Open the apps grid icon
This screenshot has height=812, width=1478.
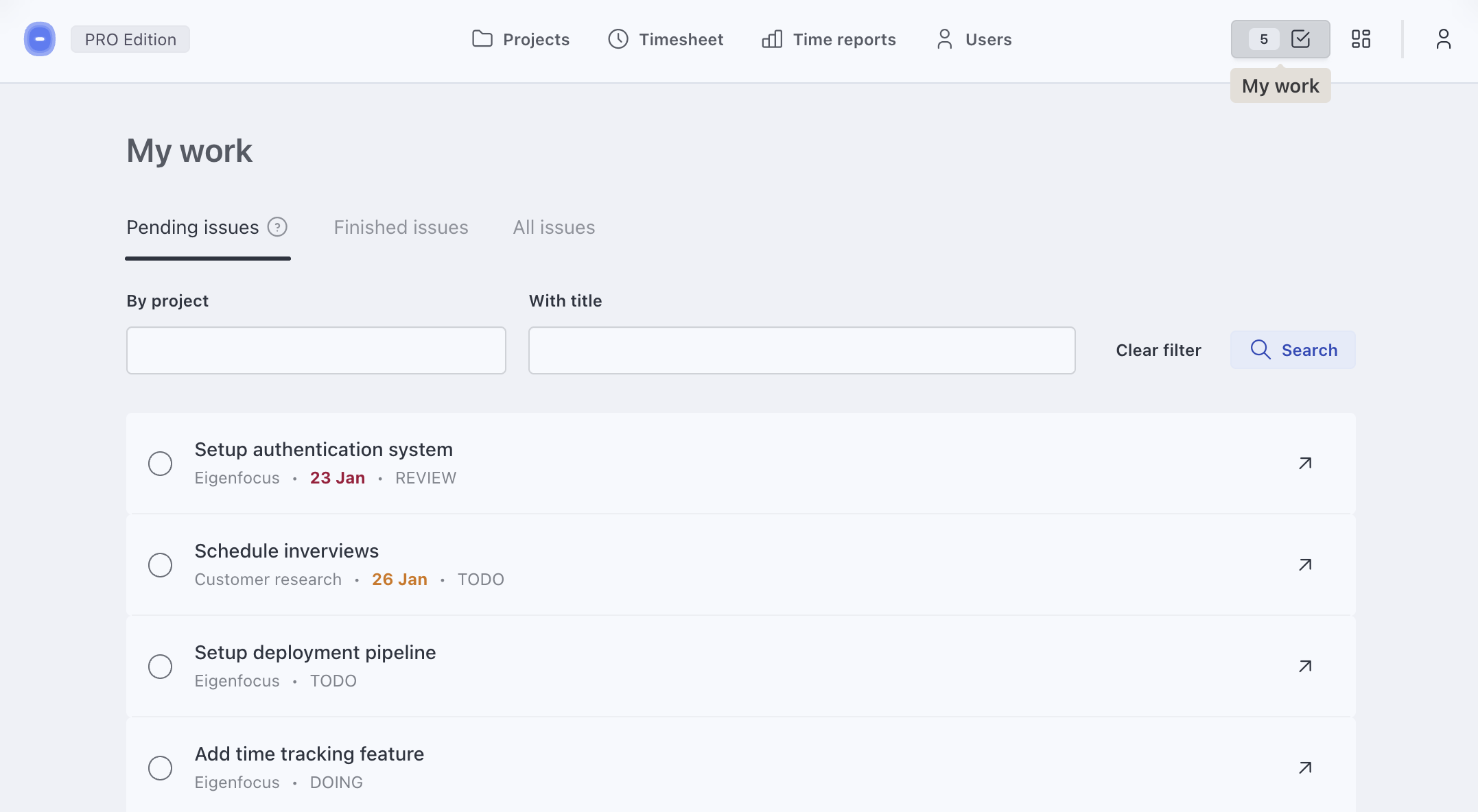[1361, 39]
